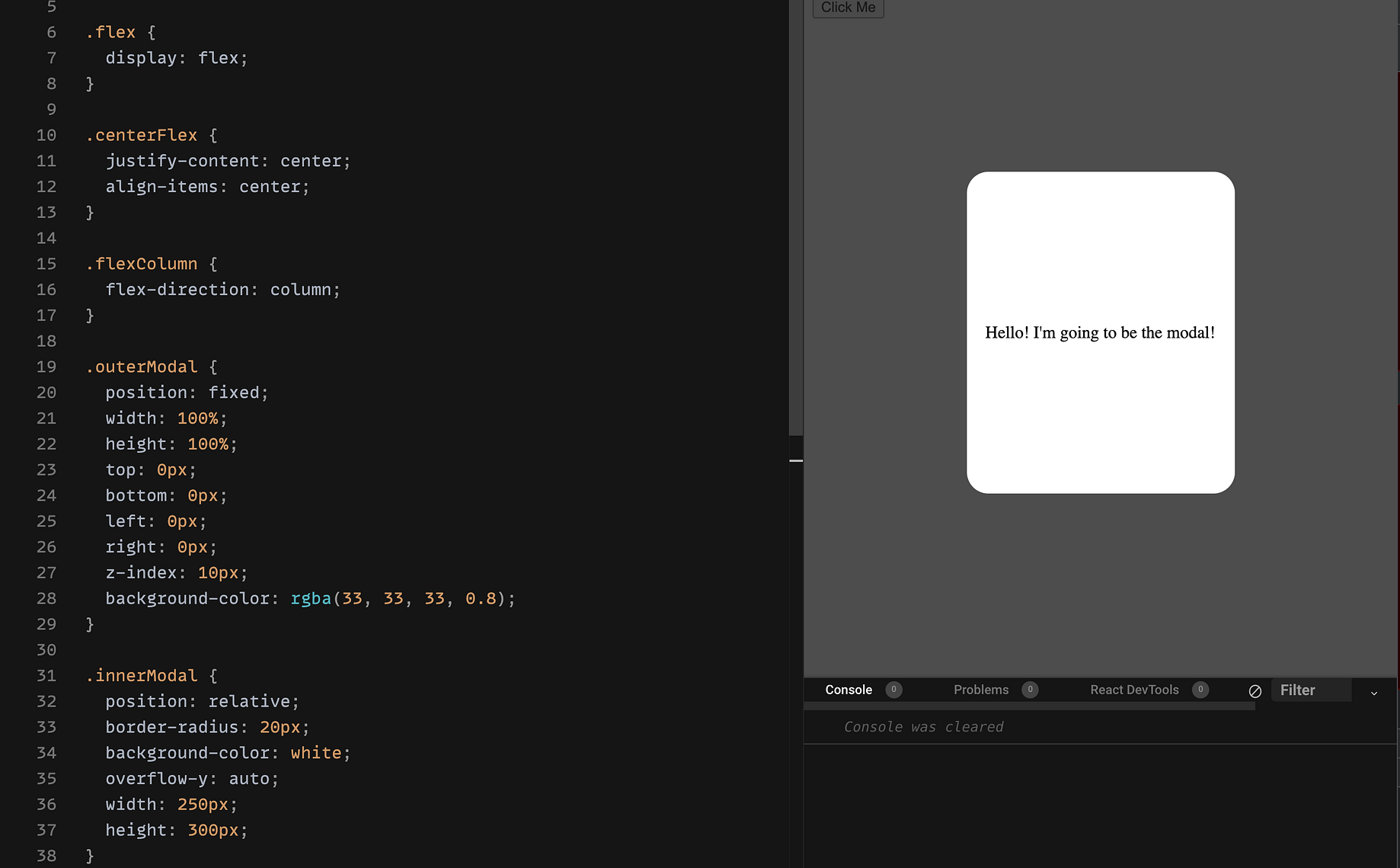Click the modal greeting text in preview
This screenshot has width=1400, height=868.
(x=1099, y=332)
